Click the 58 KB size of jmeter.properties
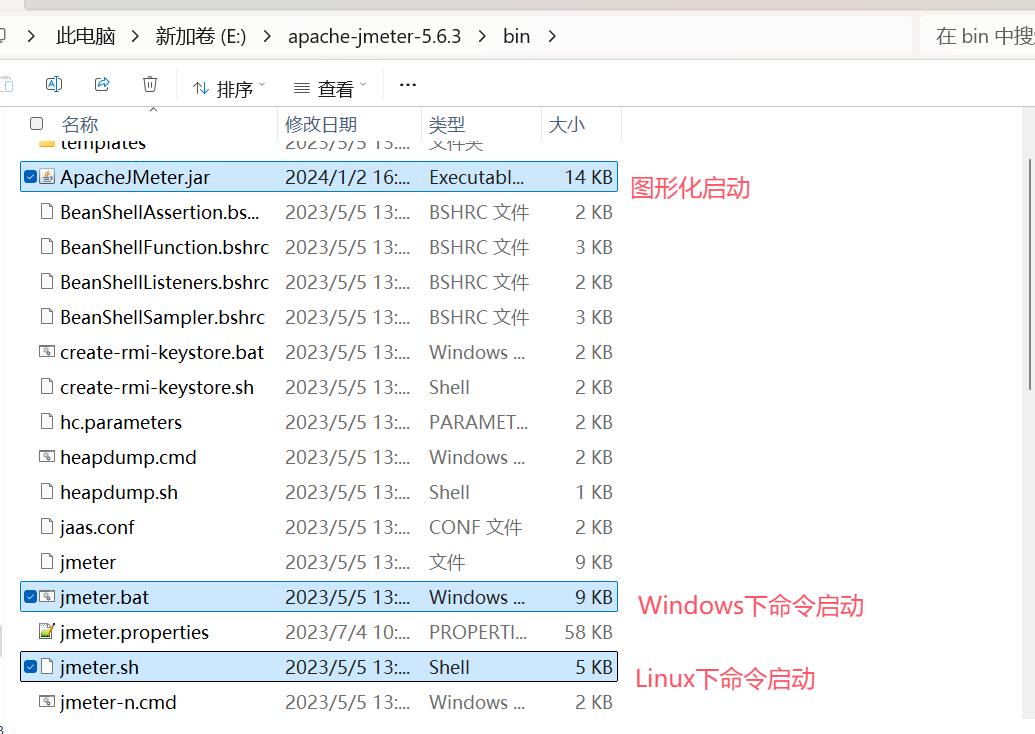The image size is (1035, 734). pos(588,632)
